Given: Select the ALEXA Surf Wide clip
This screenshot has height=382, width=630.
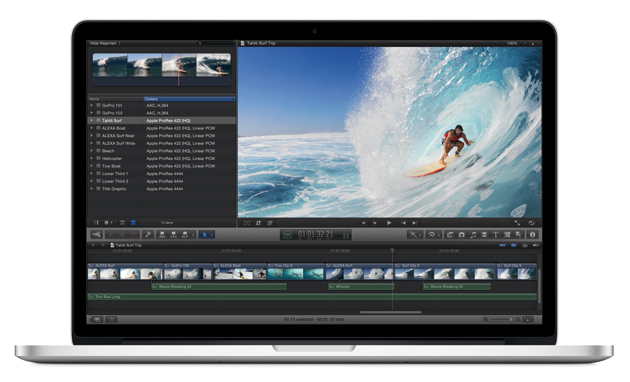Looking at the screenshot, I should coord(162,143).
